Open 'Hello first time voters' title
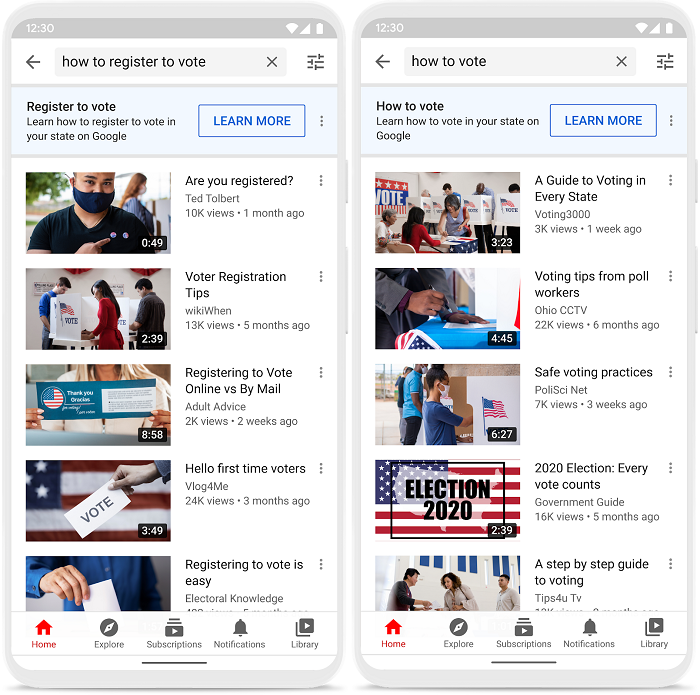700x695 pixels. point(246,469)
